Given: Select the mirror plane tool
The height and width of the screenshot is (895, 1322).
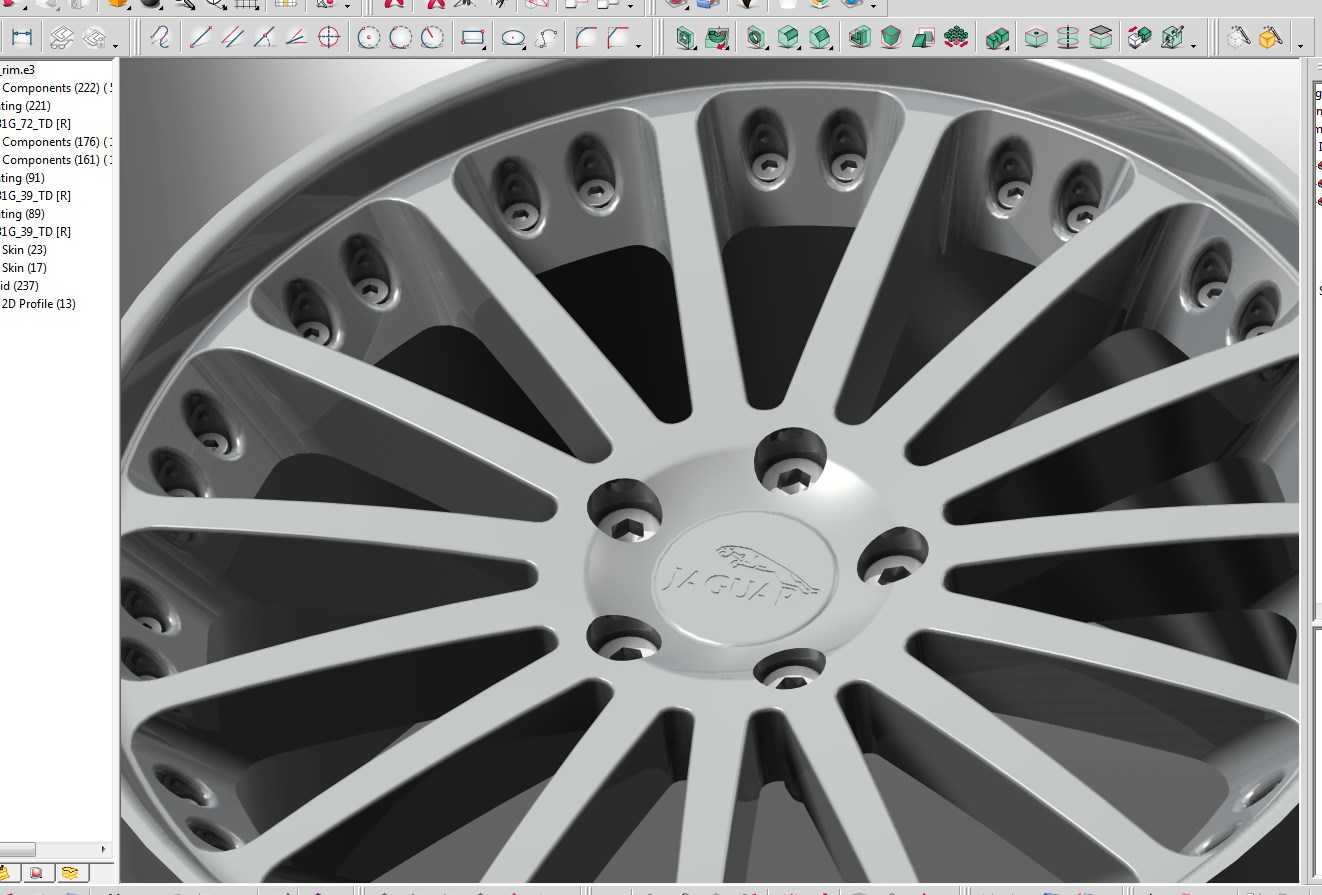Looking at the screenshot, I should pos(923,39).
